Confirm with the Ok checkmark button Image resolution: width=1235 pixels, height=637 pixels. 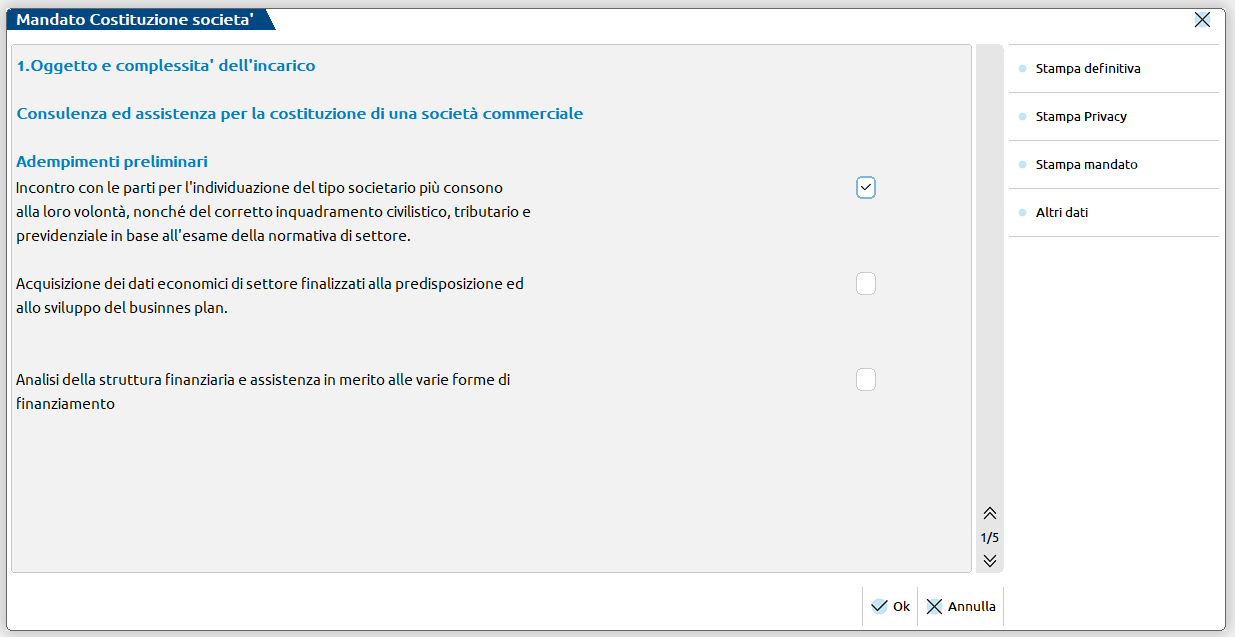(889, 606)
